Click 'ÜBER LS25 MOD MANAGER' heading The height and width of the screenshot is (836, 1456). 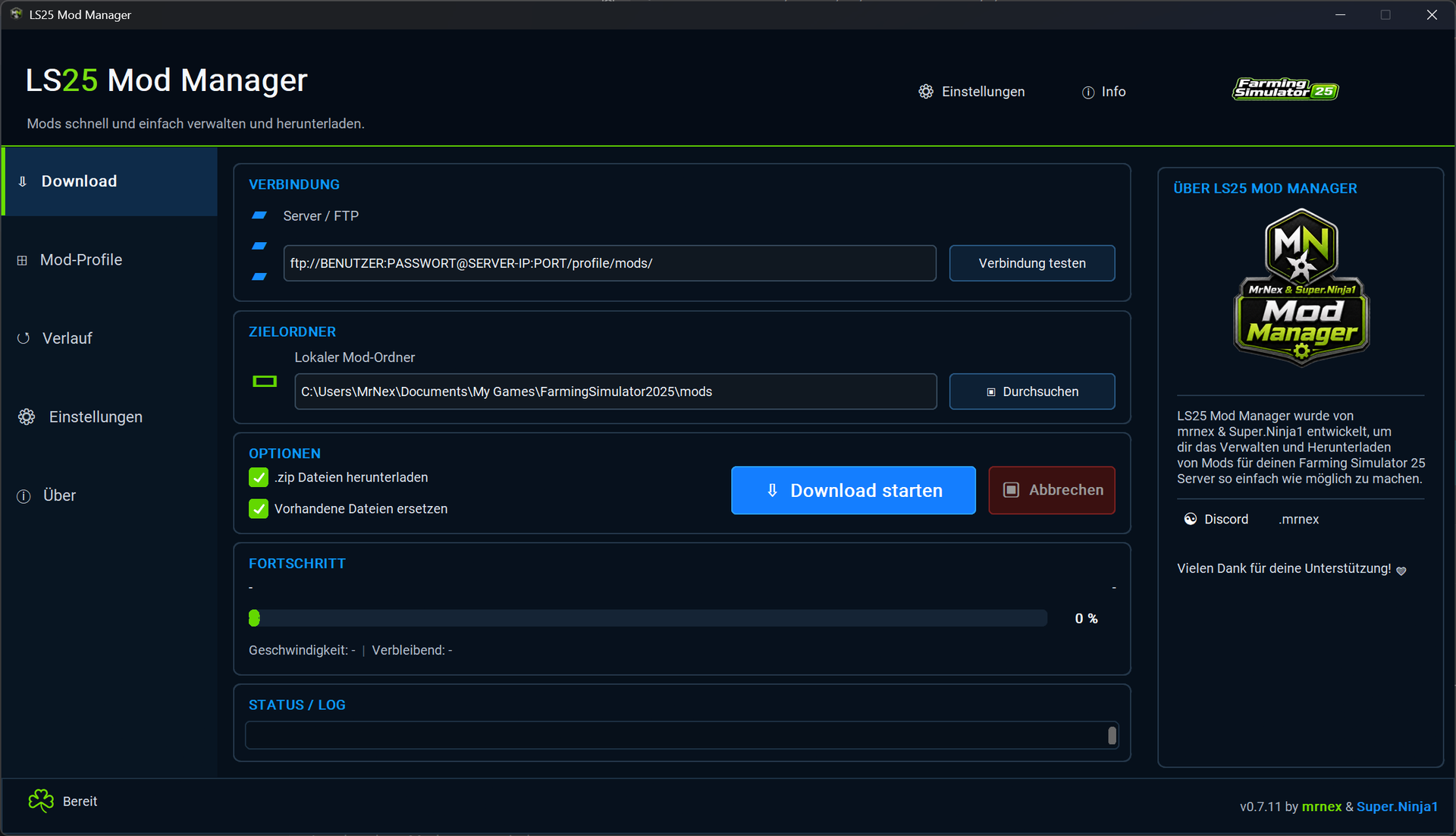point(1265,188)
